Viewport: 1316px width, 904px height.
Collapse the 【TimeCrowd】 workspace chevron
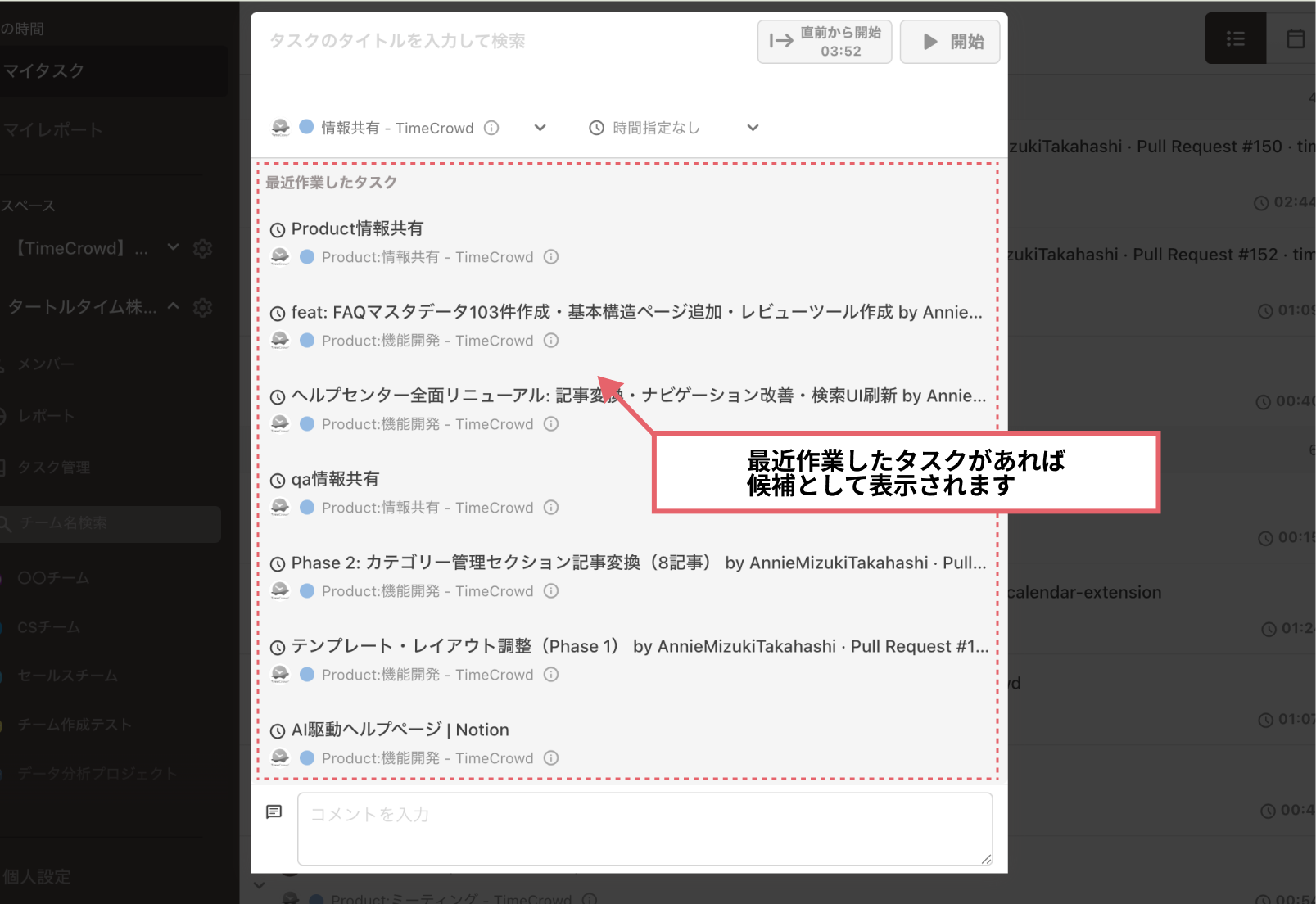(172, 247)
